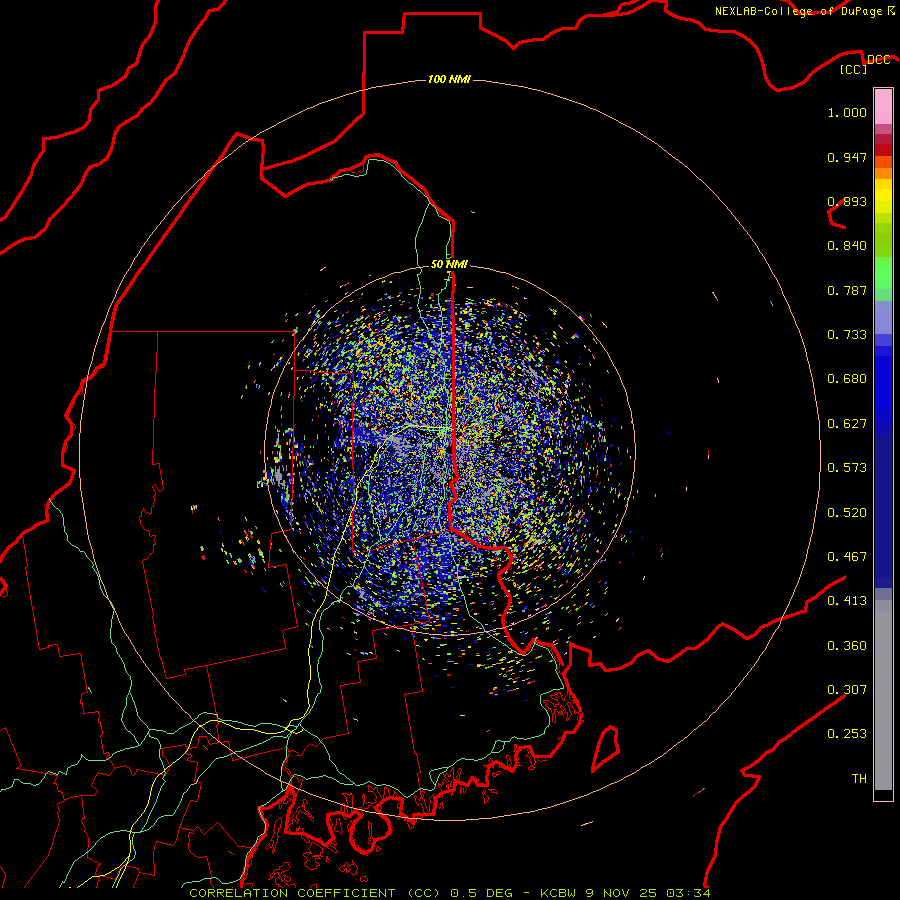Screen dimensions: 900x900
Task: Click the [CC] legend title
Action: pyautogui.click(x=854, y=69)
